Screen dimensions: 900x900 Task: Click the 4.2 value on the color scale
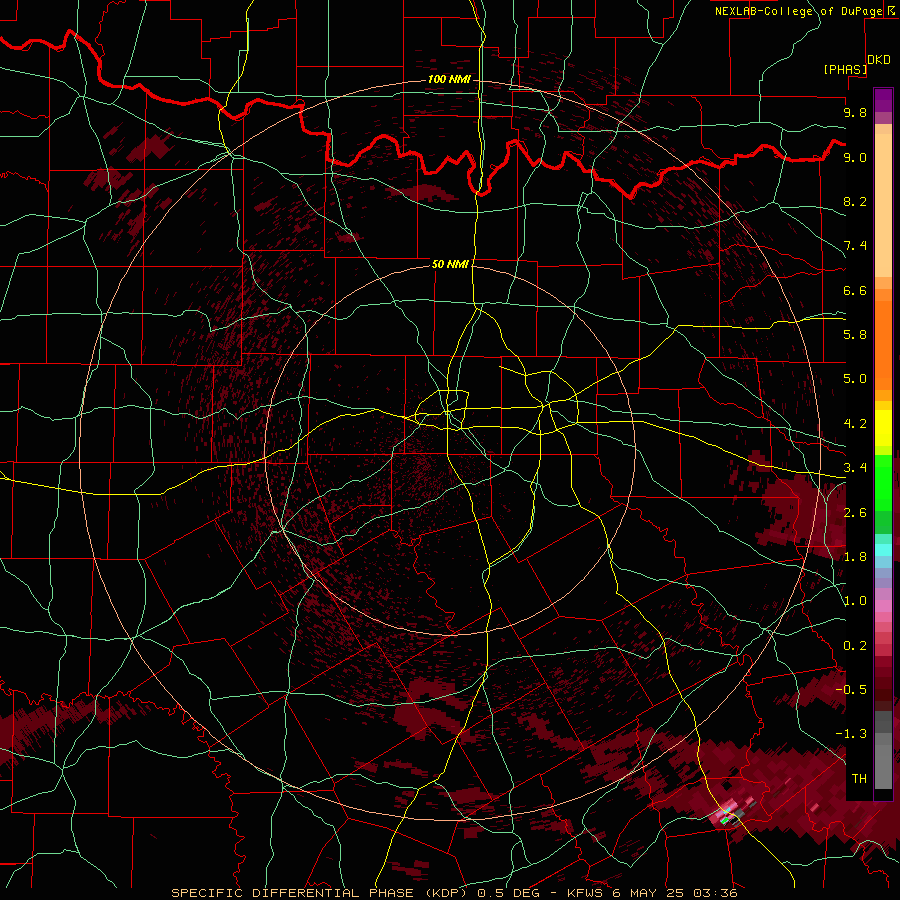coord(855,424)
